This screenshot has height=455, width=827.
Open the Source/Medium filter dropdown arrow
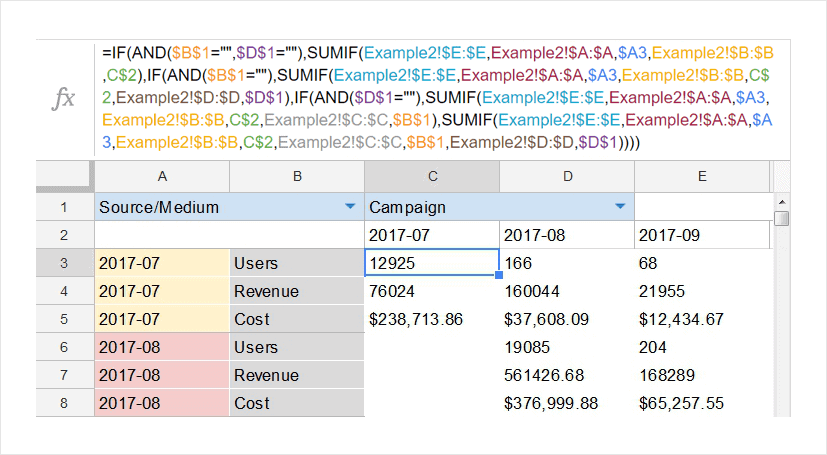pyautogui.click(x=350, y=207)
